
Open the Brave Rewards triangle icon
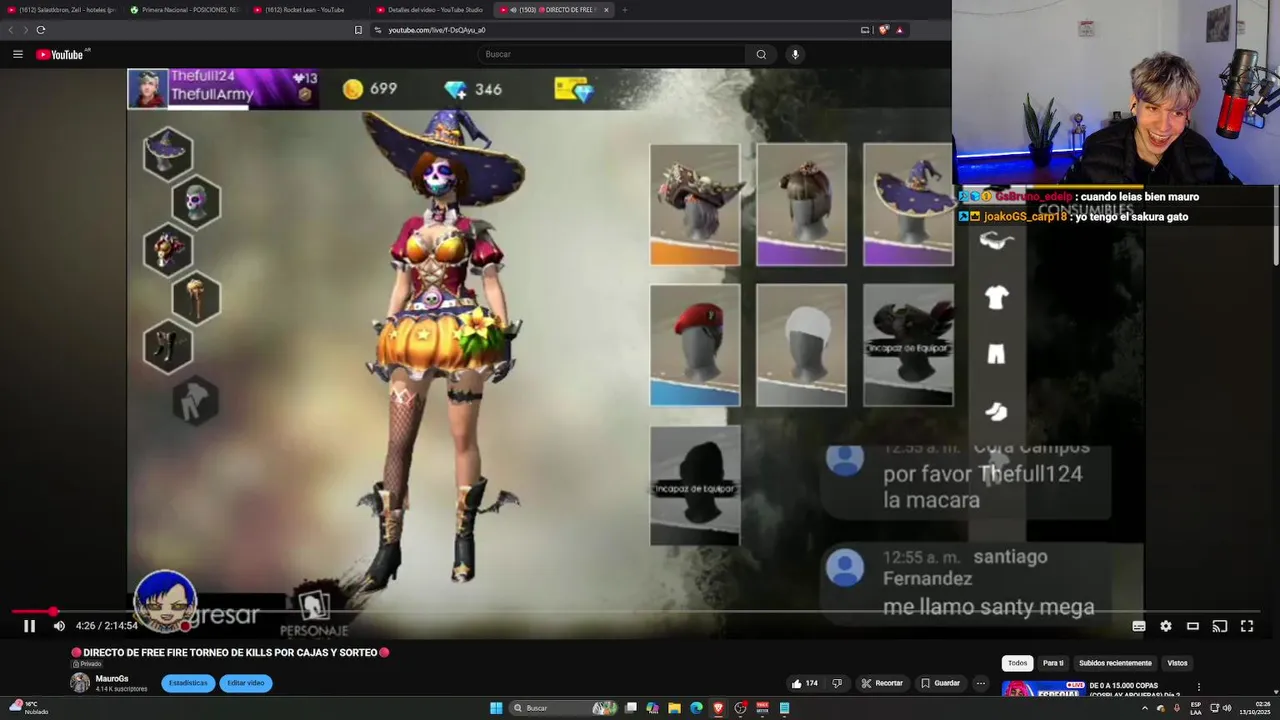point(899,30)
